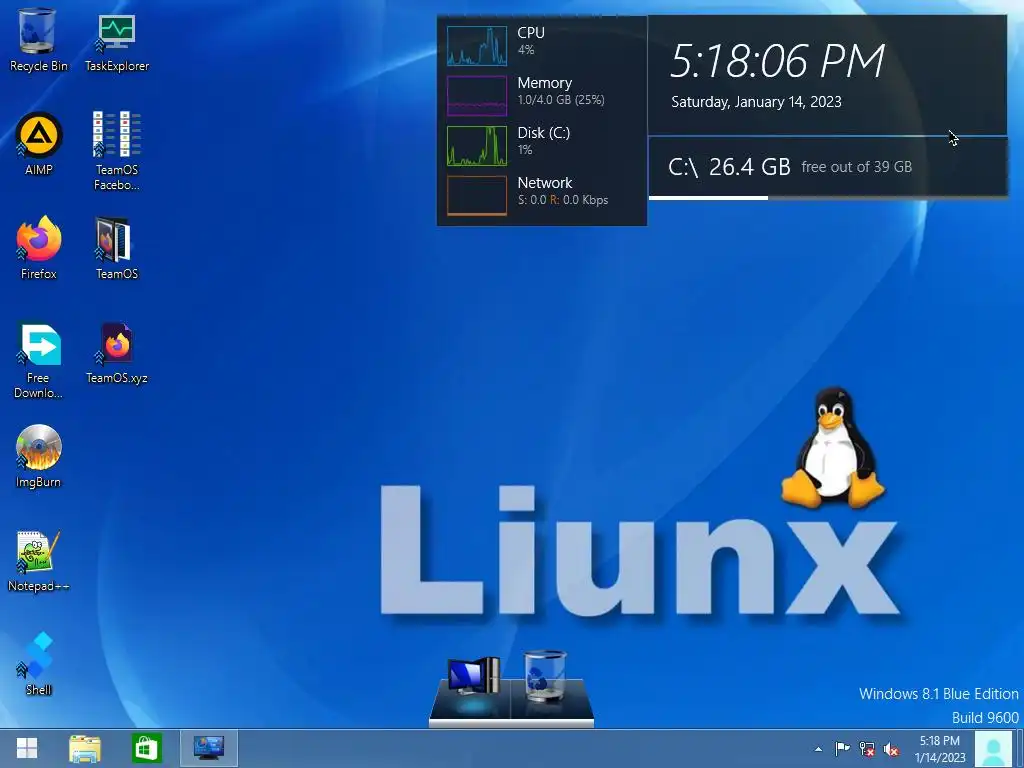
Task: Click the computer icon in the dock
Action: point(473,679)
